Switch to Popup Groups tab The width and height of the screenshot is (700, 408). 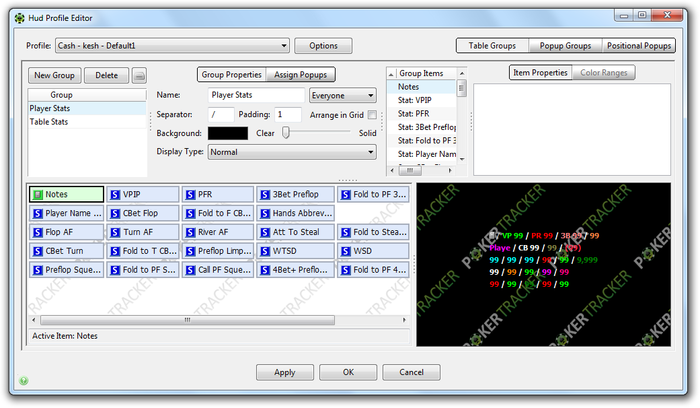click(565, 46)
